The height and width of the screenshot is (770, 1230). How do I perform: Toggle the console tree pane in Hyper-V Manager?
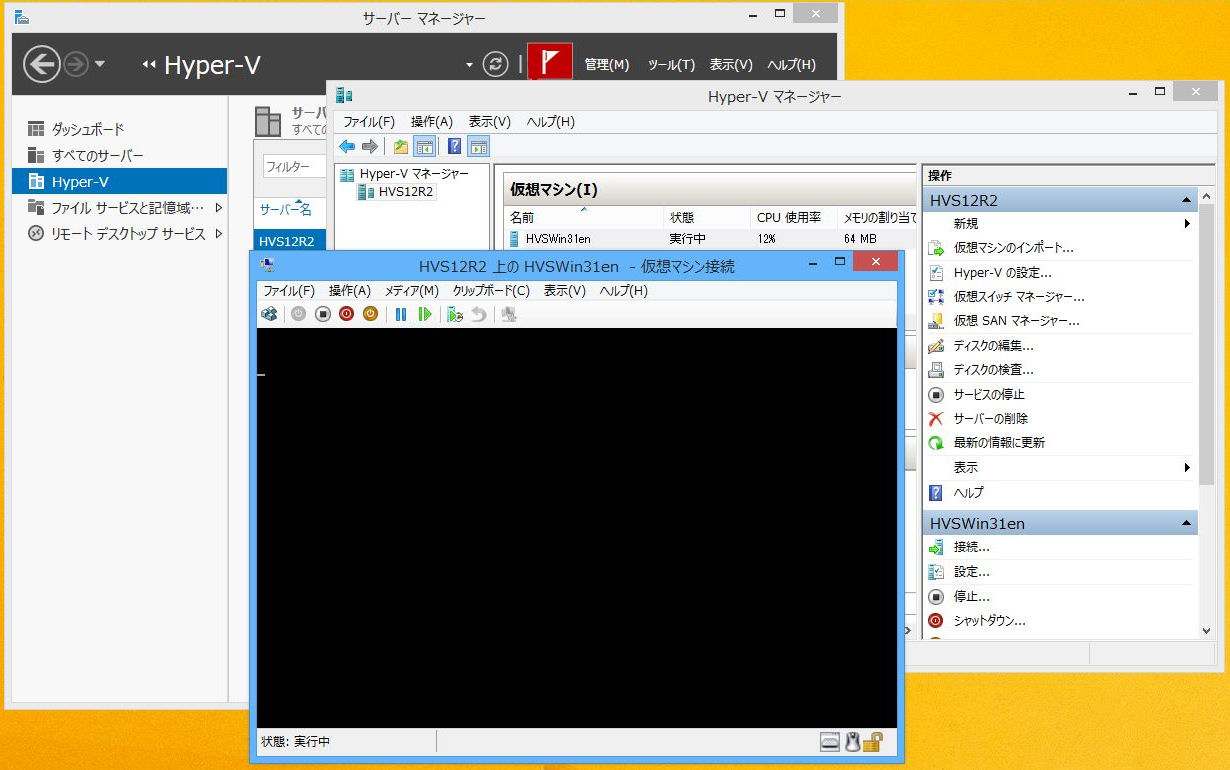(424, 146)
